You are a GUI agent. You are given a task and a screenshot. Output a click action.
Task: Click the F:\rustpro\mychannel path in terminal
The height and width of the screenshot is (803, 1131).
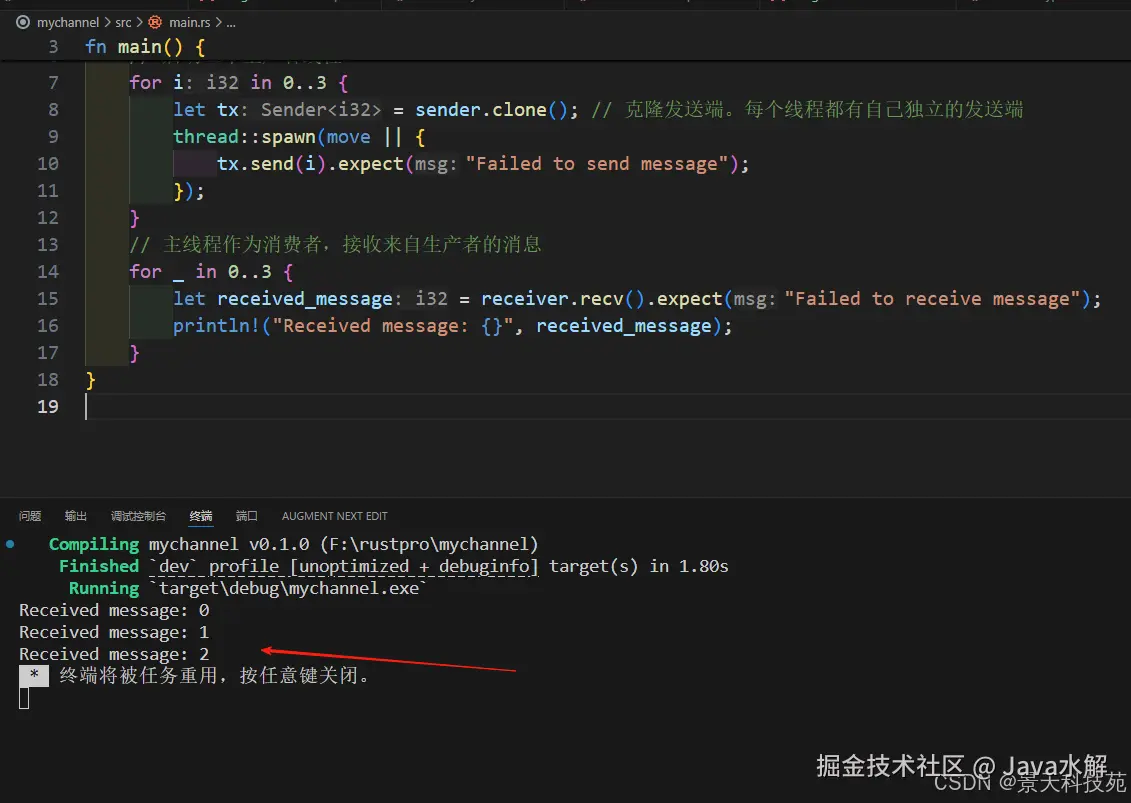(x=430, y=544)
